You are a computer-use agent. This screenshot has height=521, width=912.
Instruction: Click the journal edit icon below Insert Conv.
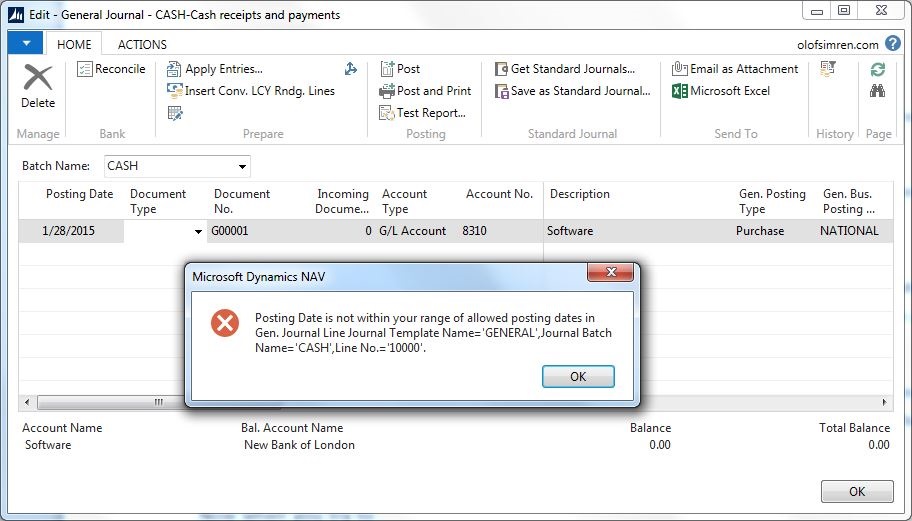(174, 113)
